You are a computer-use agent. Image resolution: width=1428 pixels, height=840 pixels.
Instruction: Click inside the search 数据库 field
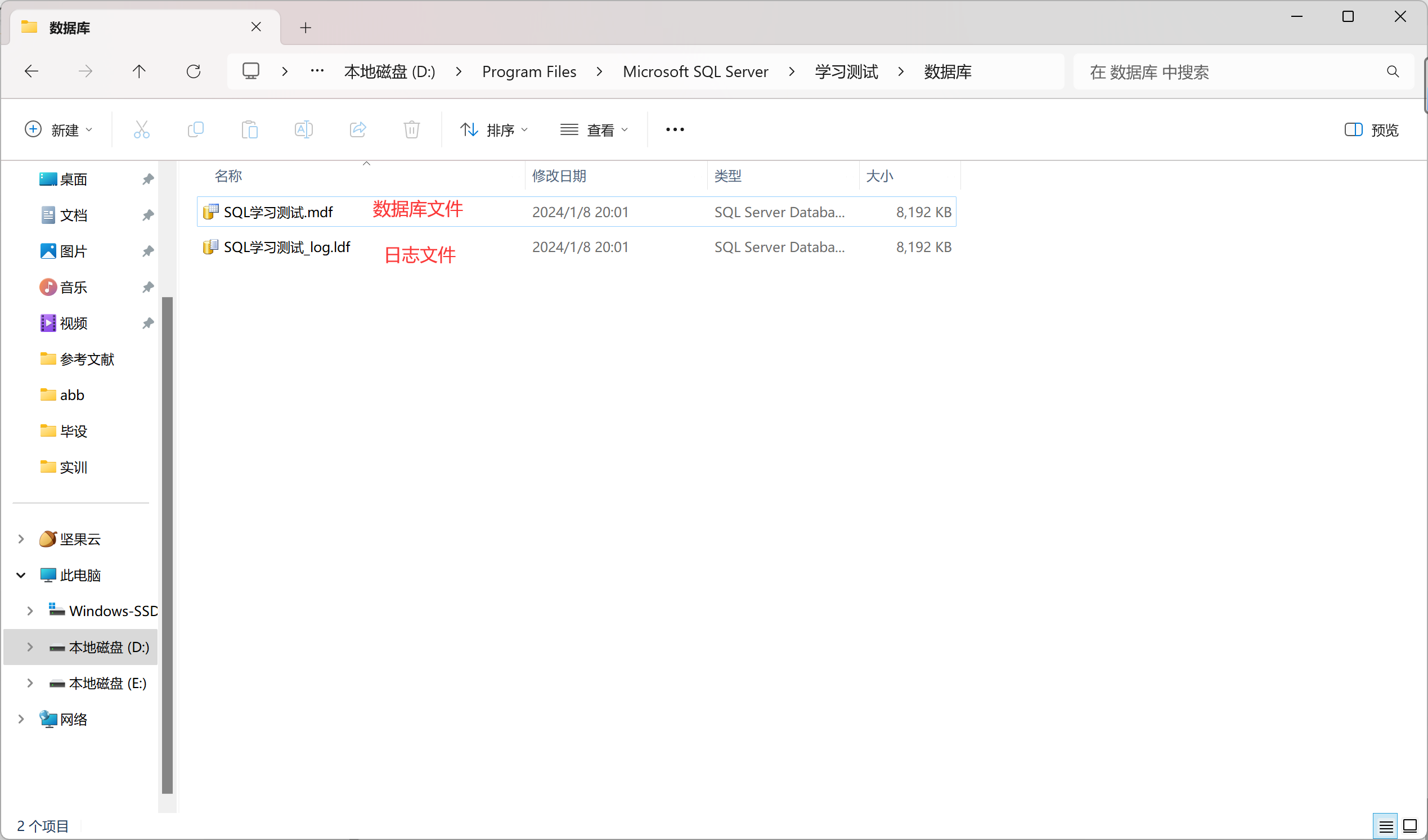(1218, 71)
